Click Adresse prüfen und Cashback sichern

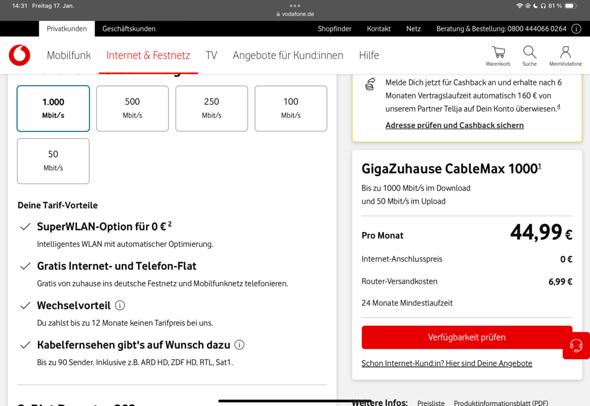(x=455, y=125)
